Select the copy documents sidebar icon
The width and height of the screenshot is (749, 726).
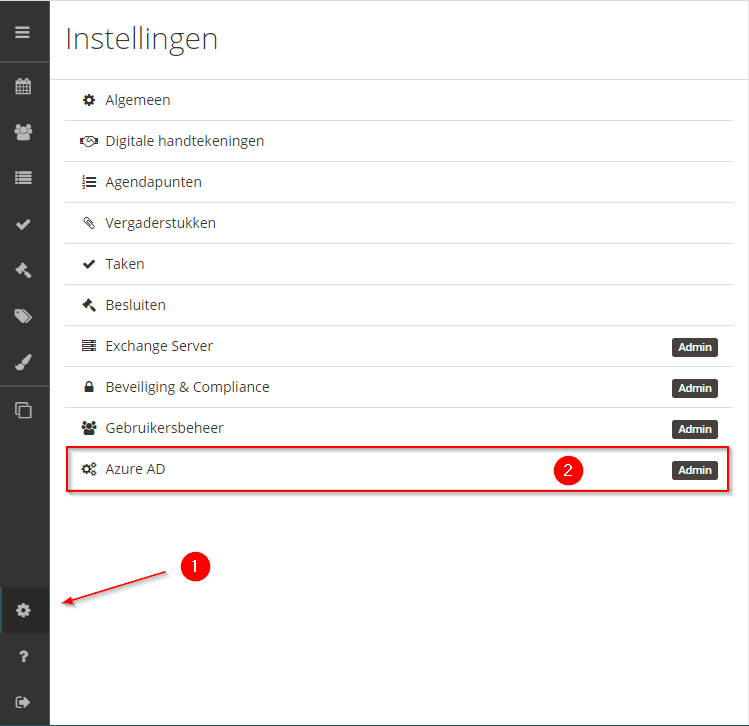[x=23, y=410]
